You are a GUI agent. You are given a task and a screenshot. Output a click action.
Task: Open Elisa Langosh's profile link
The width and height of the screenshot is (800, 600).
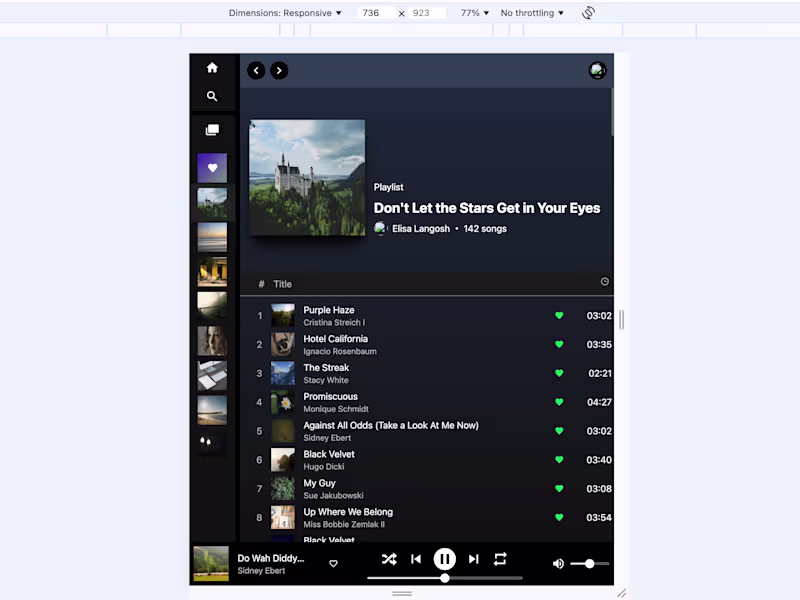421,229
